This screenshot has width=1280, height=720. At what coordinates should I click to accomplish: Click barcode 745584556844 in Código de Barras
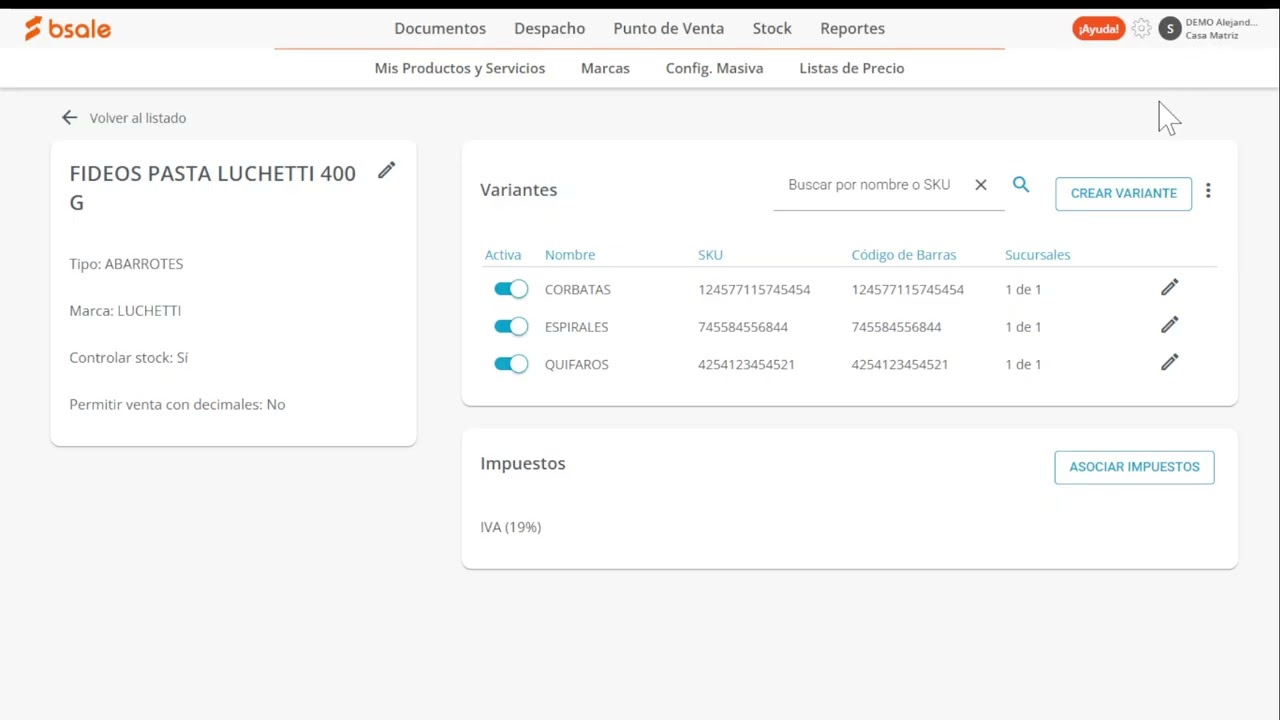pos(897,327)
